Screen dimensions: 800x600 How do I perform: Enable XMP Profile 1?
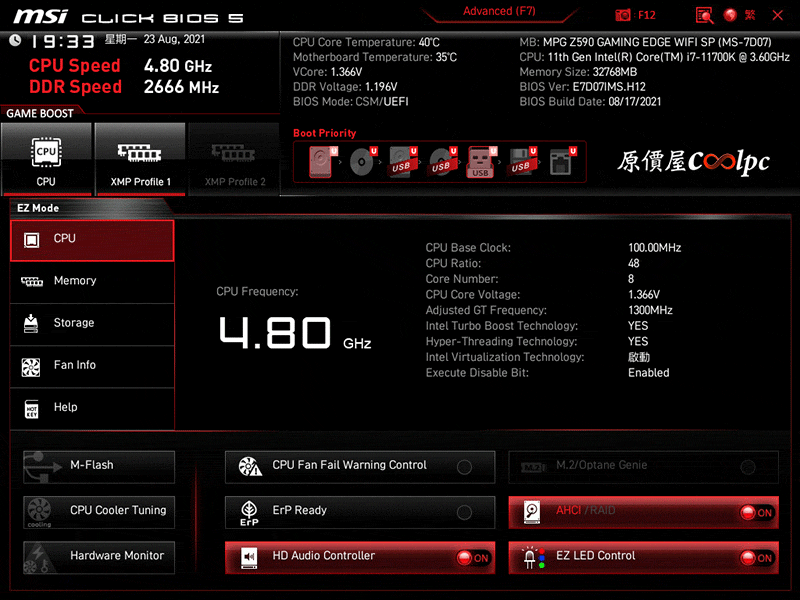[x=140, y=158]
